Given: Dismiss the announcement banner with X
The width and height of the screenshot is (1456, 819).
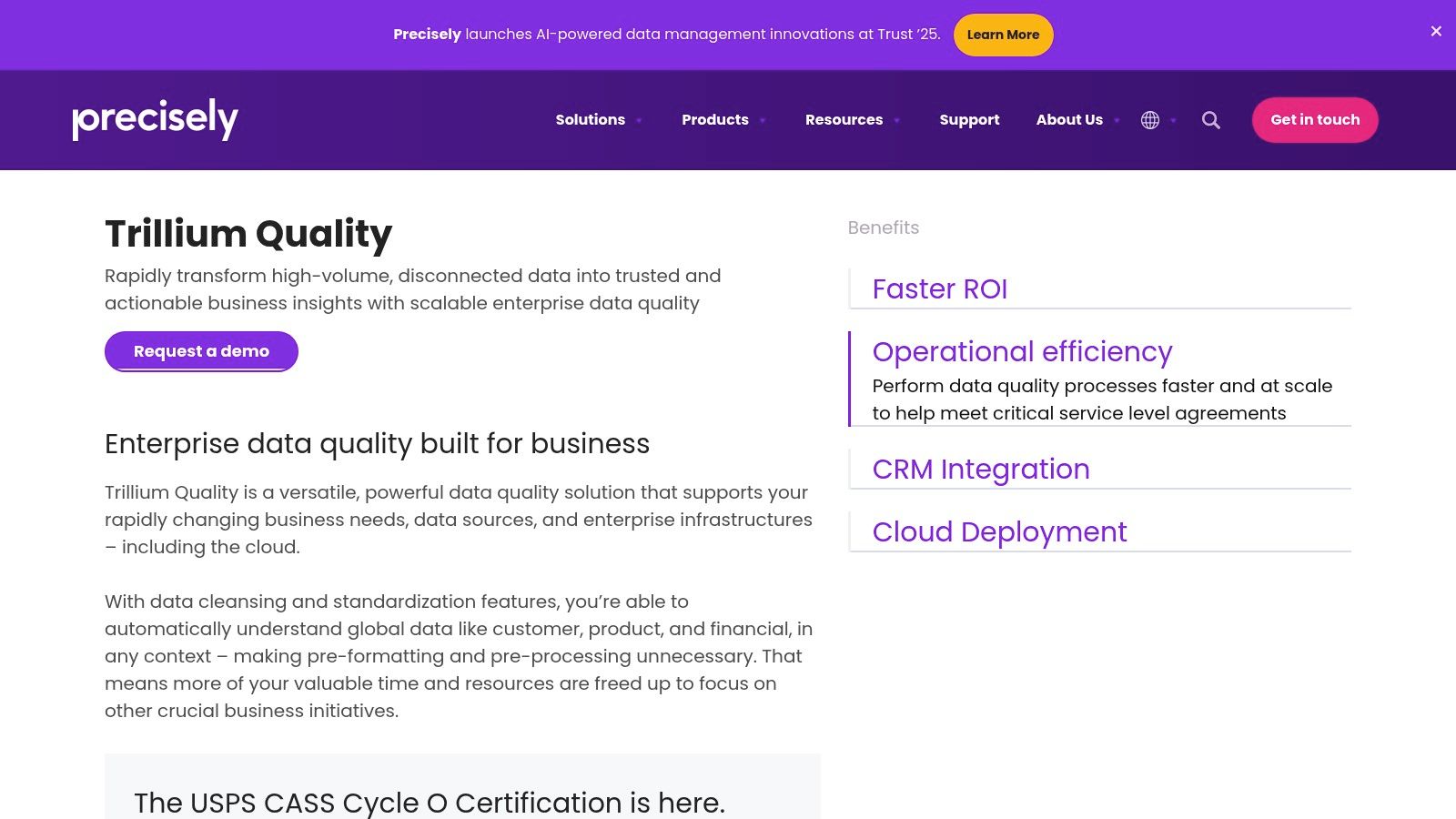Looking at the screenshot, I should click(x=1436, y=31).
